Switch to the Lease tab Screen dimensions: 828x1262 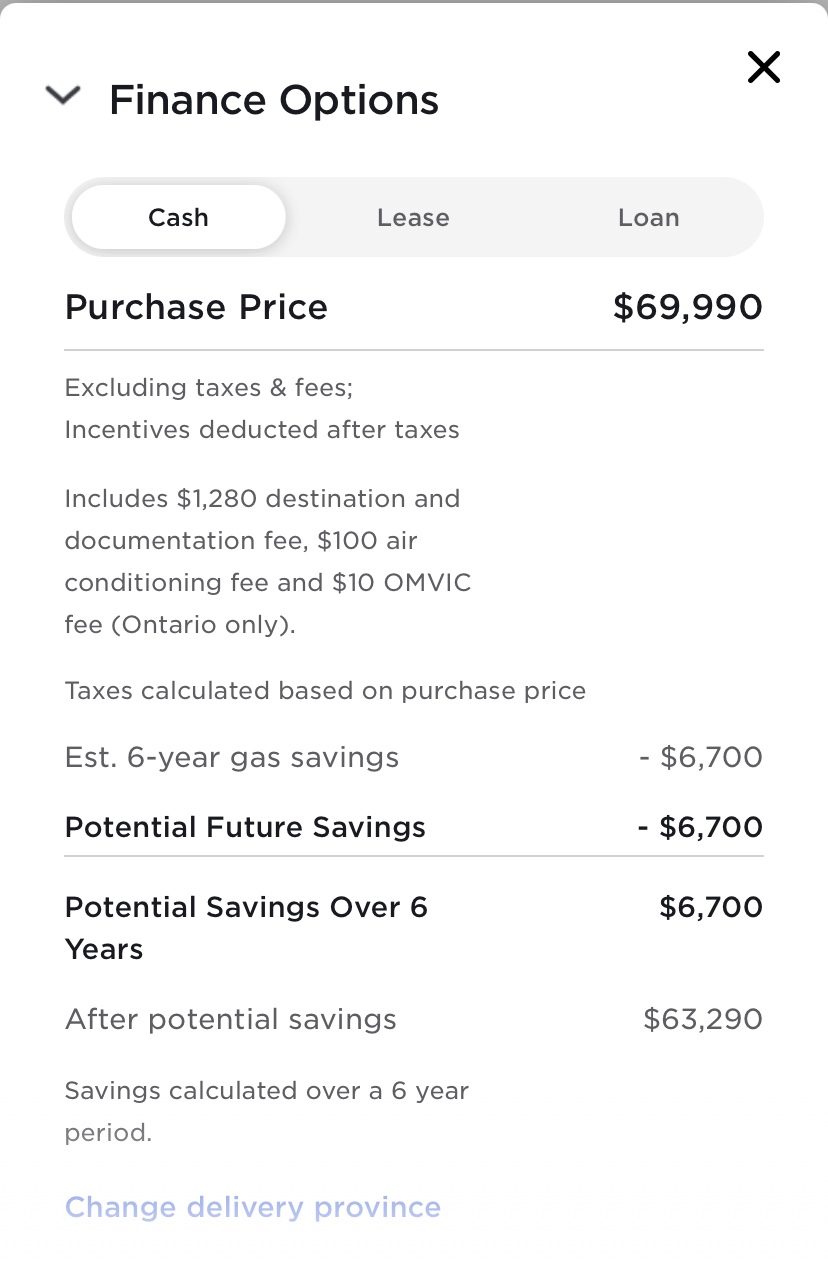click(413, 217)
